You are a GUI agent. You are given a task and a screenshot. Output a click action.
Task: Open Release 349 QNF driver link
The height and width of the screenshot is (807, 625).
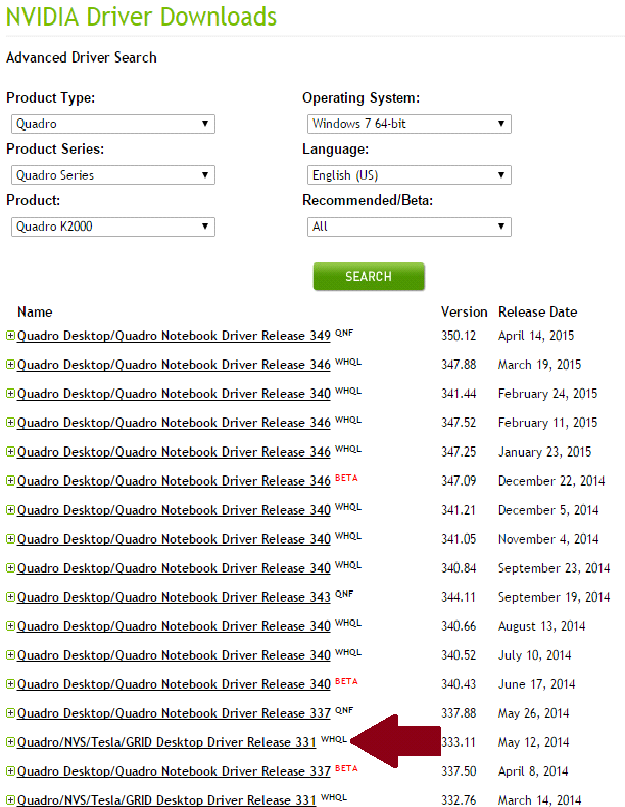click(x=174, y=336)
